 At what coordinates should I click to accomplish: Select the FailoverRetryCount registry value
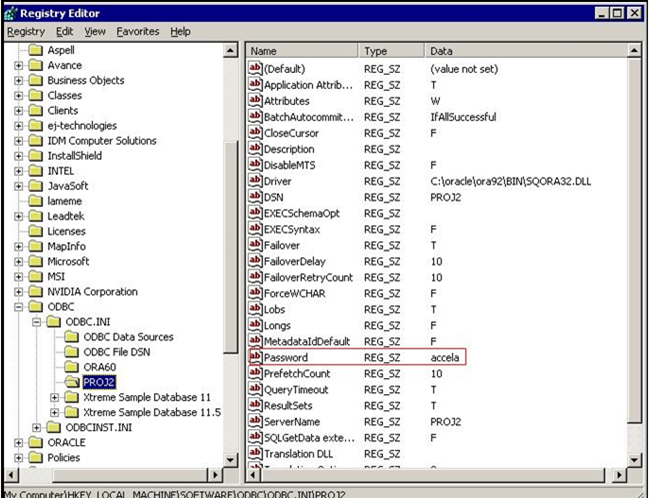(307, 278)
